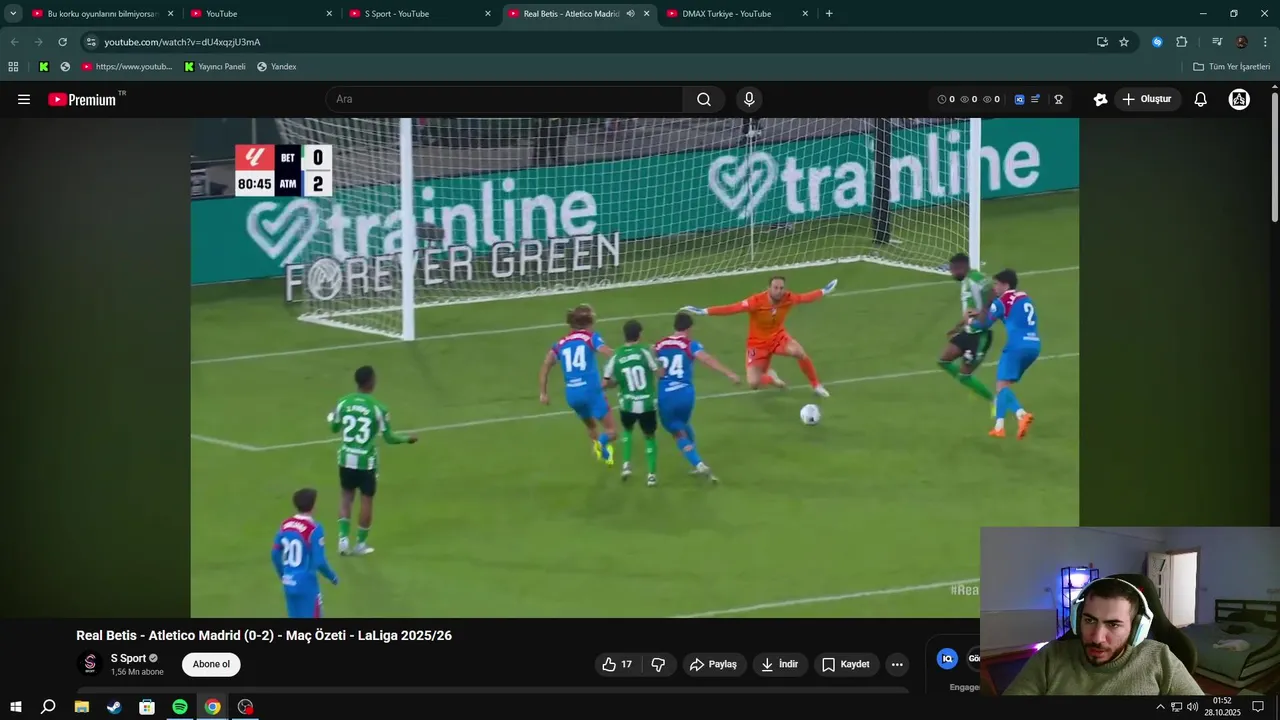This screenshot has width=1280, height=720.
Task: Open Chrome three-dot menu
Action: (1266, 42)
